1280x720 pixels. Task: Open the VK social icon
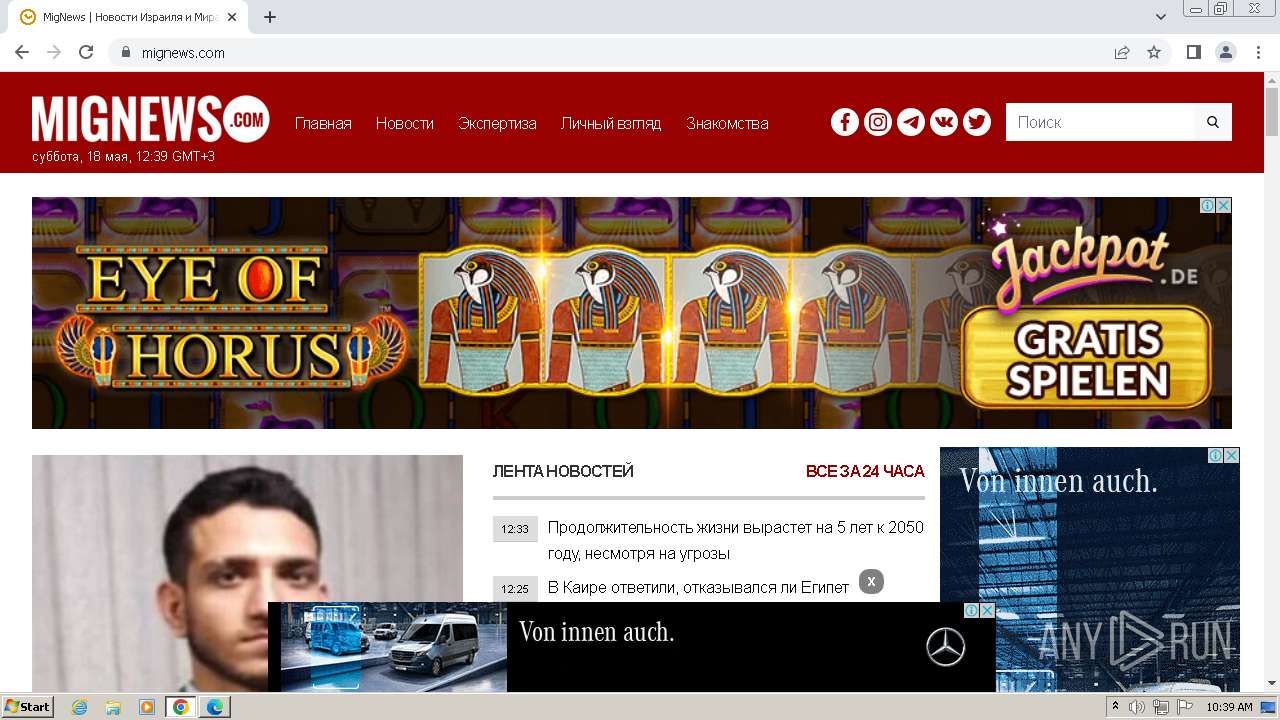tap(944, 122)
